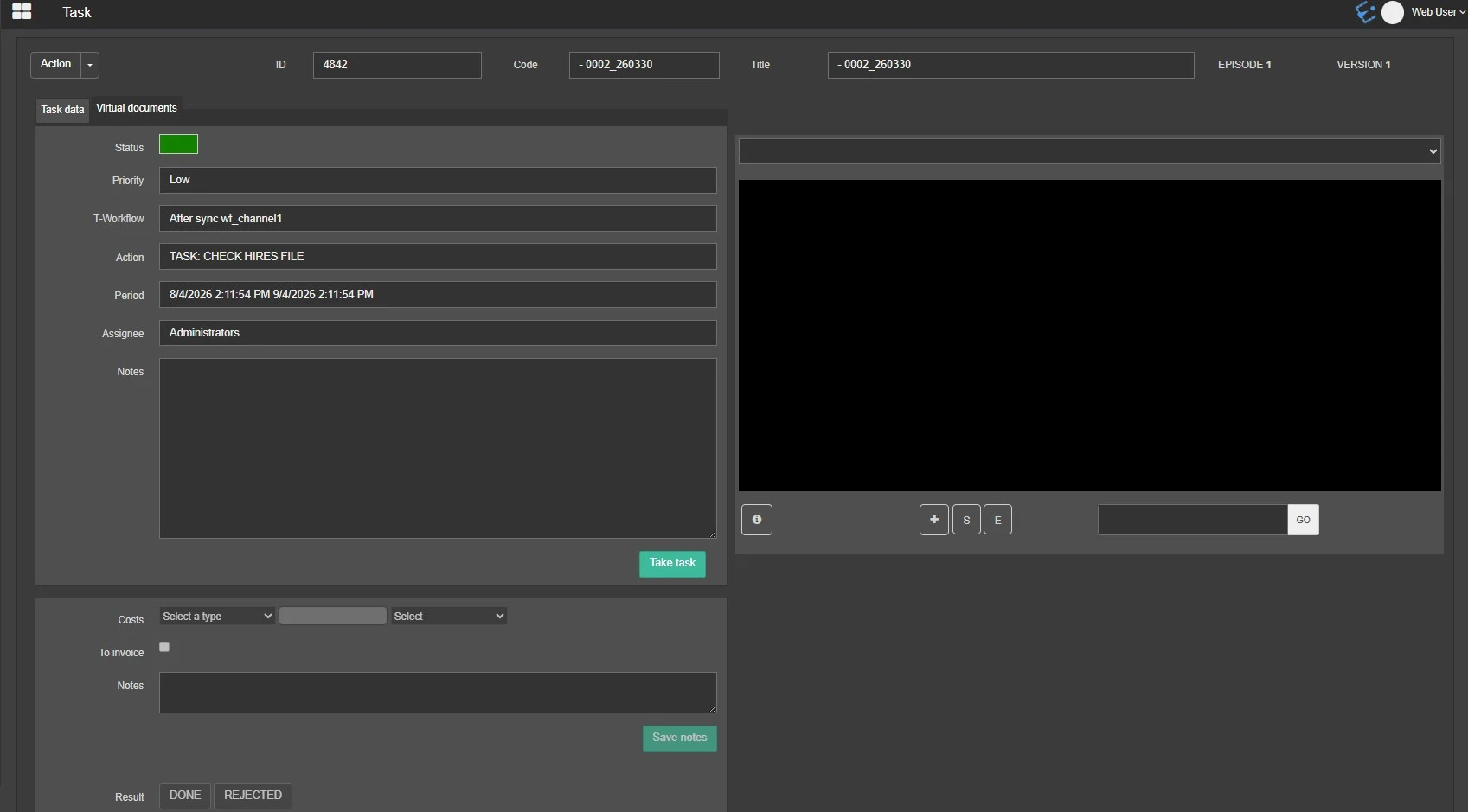Switch to the Task data tab
Viewport: 1468px width, 812px height.
pos(62,110)
